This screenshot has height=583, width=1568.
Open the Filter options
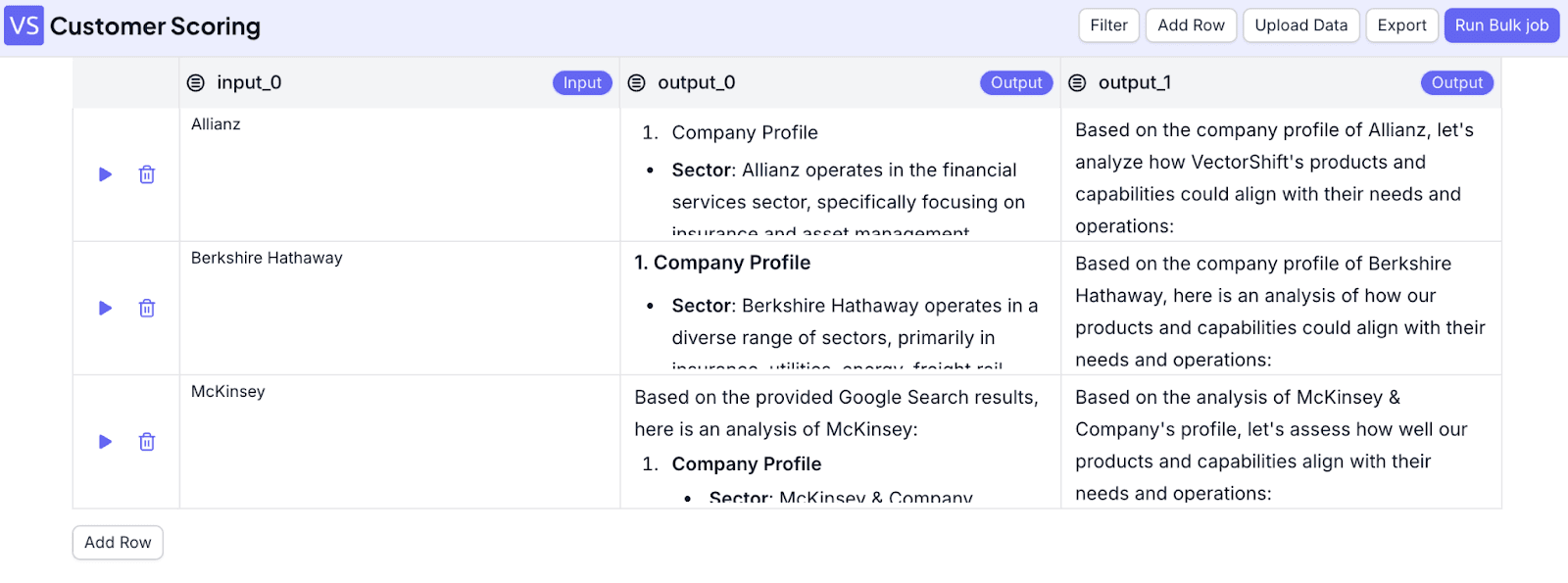coord(1108,25)
